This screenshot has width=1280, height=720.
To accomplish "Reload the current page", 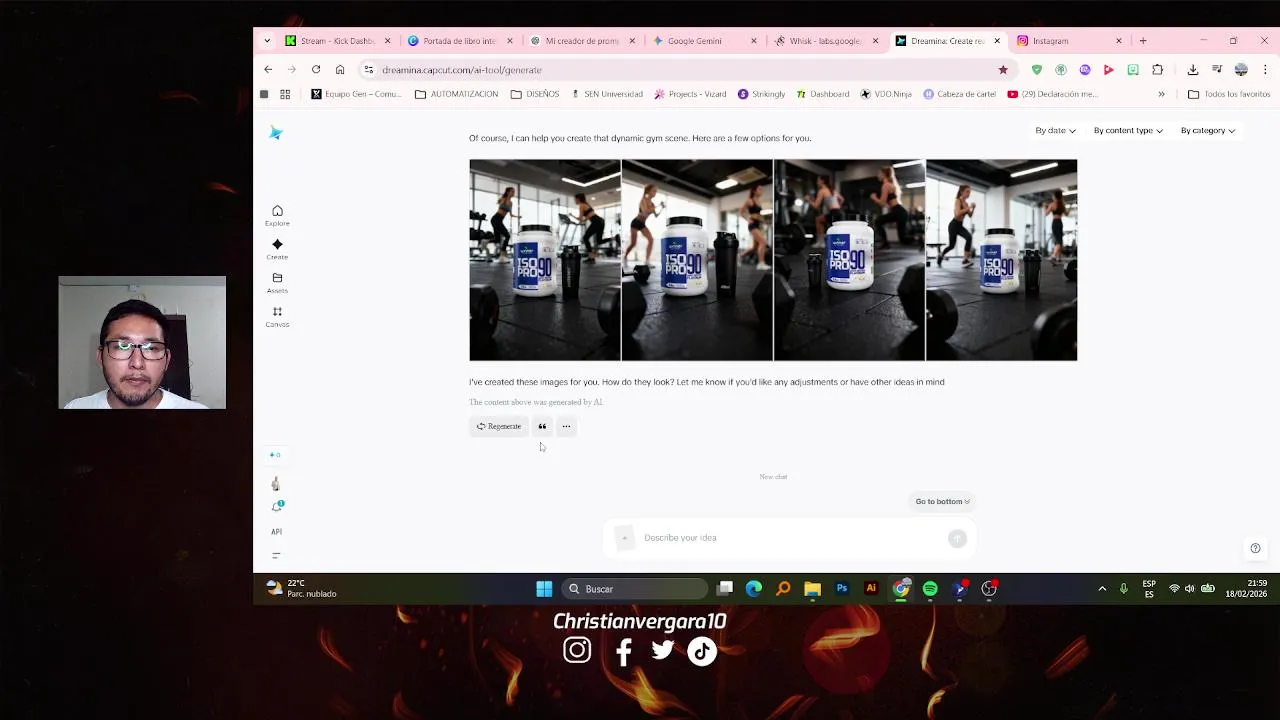I will 316,69.
